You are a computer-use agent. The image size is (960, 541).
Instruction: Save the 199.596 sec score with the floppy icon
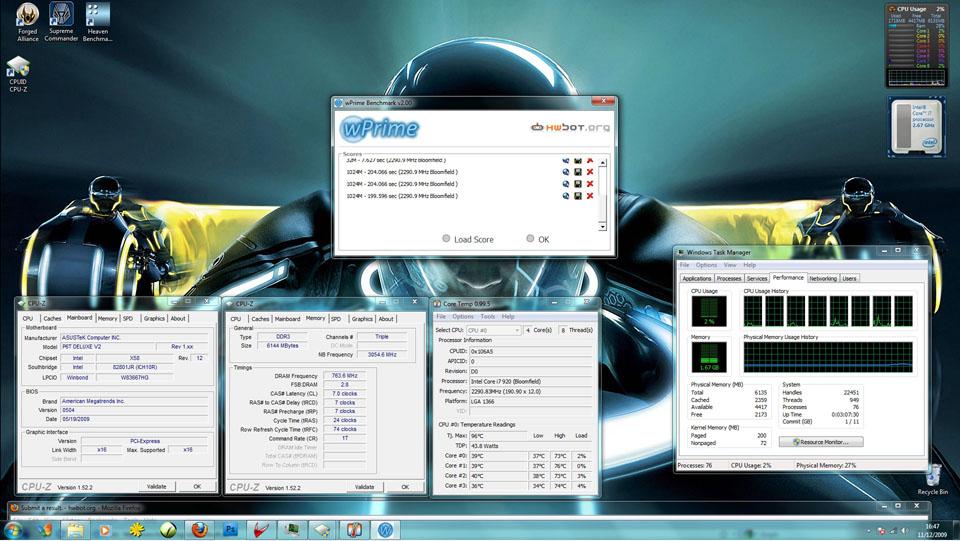[x=577, y=196]
